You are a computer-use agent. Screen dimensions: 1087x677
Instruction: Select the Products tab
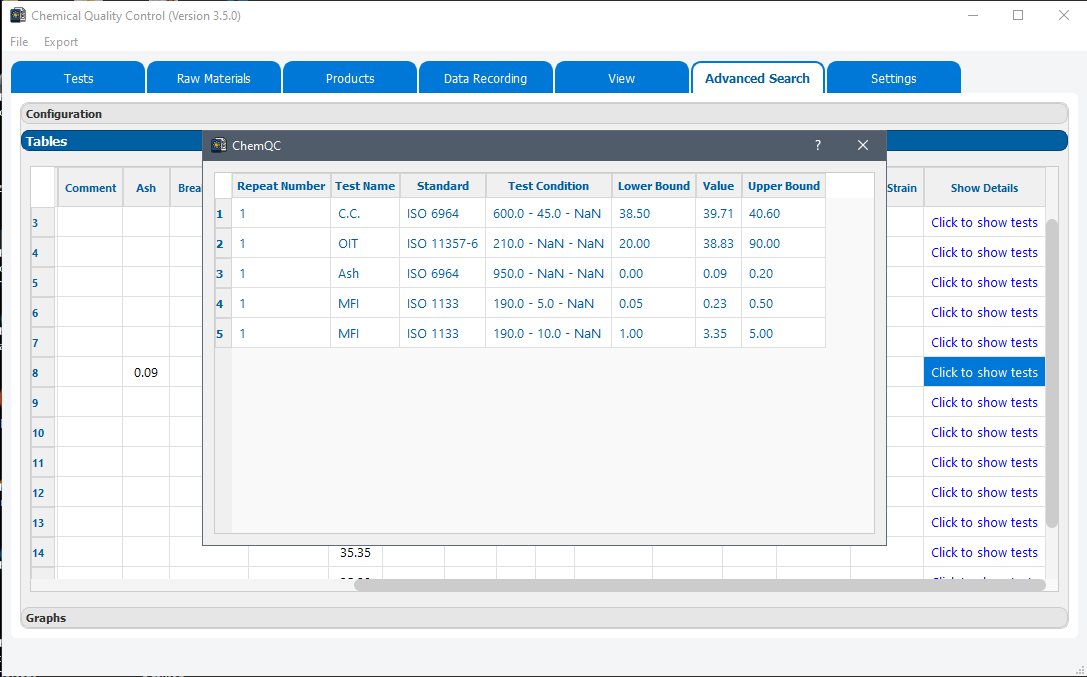point(349,77)
